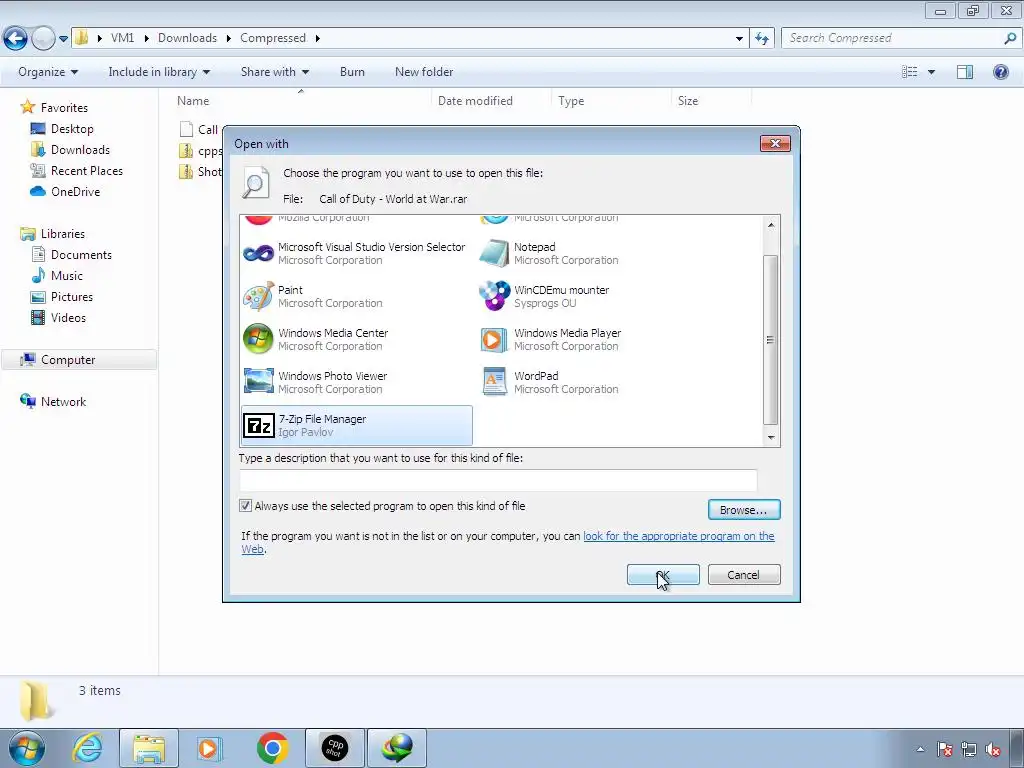Click the Search Compressed box
1024x768 pixels.
892,39
